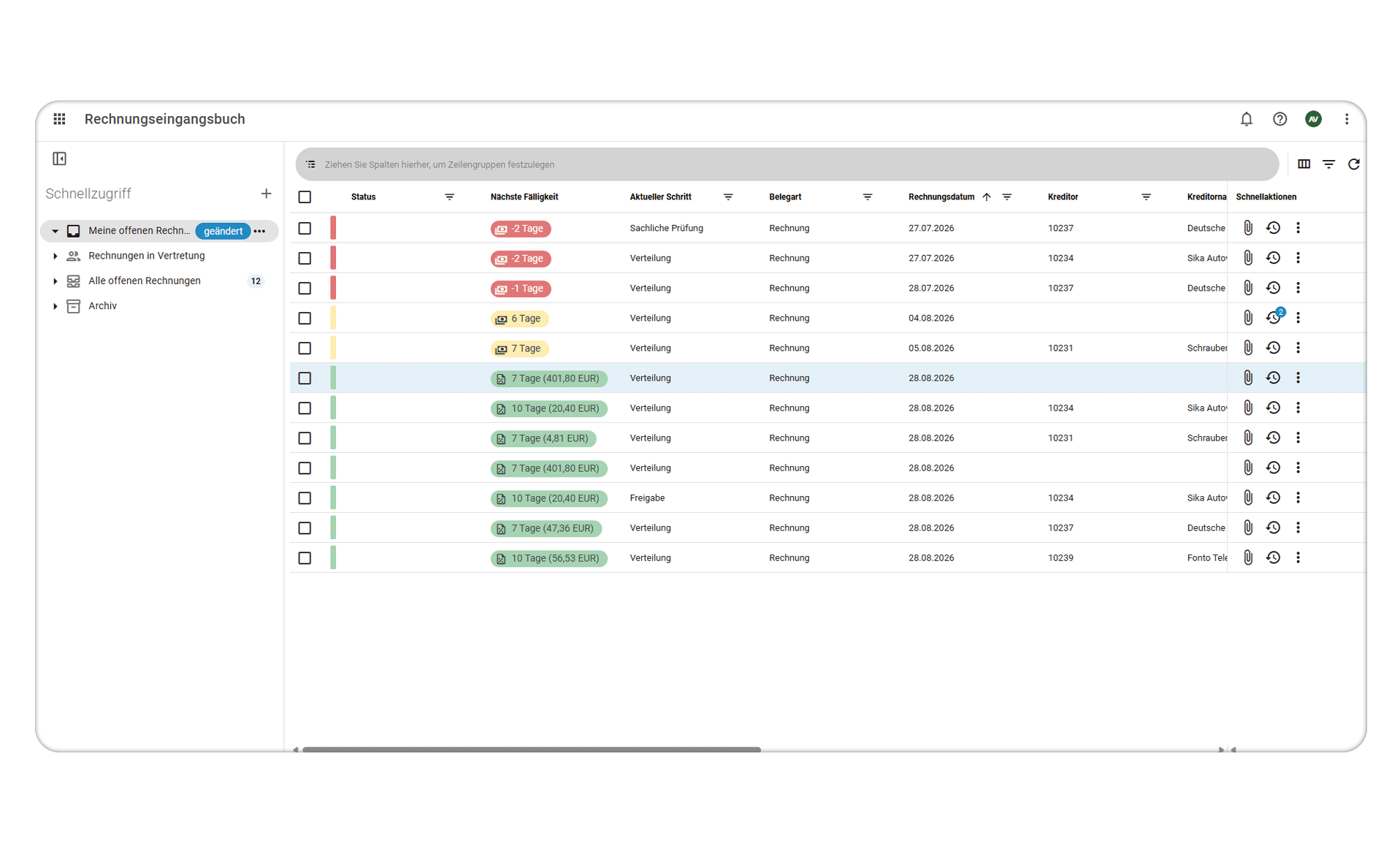
Task: Tick the checkbox of the -1 Tage row
Action: click(305, 288)
